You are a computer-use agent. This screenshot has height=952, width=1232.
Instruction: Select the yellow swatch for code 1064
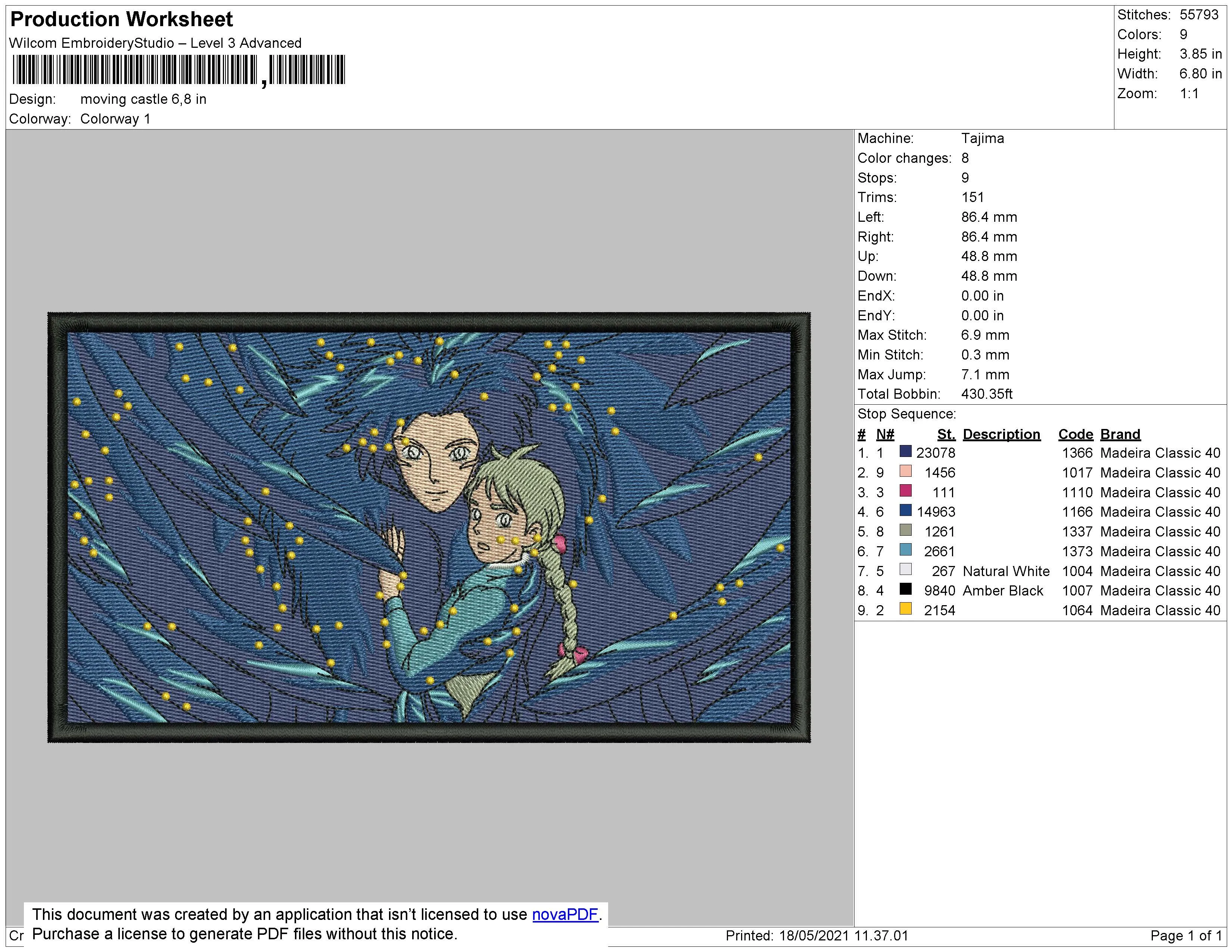coord(905,609)
